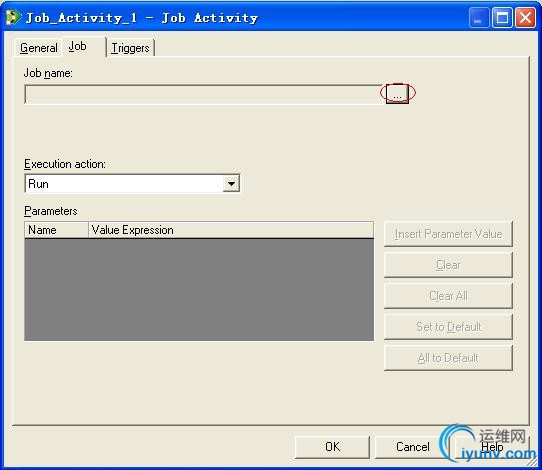Screen dimensions: 542x470
Task: Open Help for this dialog
Action: [x=492, y=447]
